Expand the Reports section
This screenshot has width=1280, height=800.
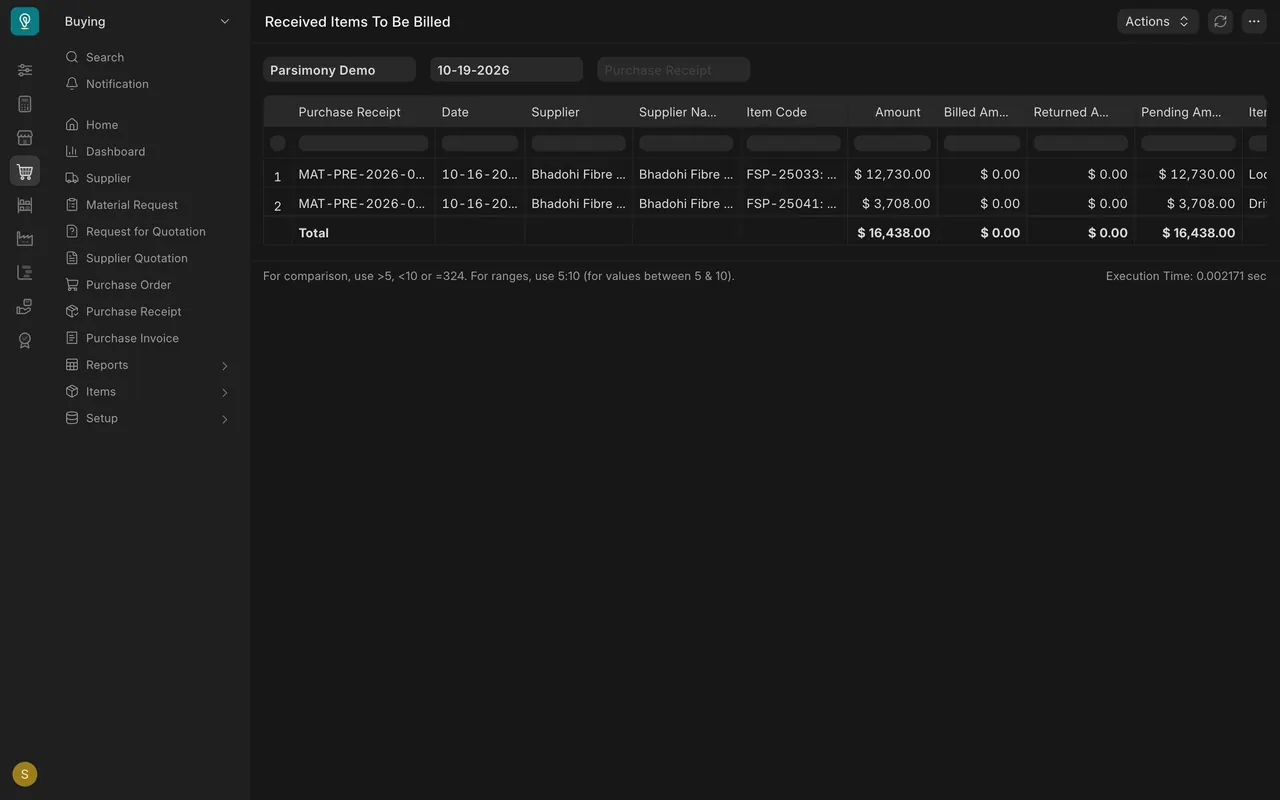point(147,365)
